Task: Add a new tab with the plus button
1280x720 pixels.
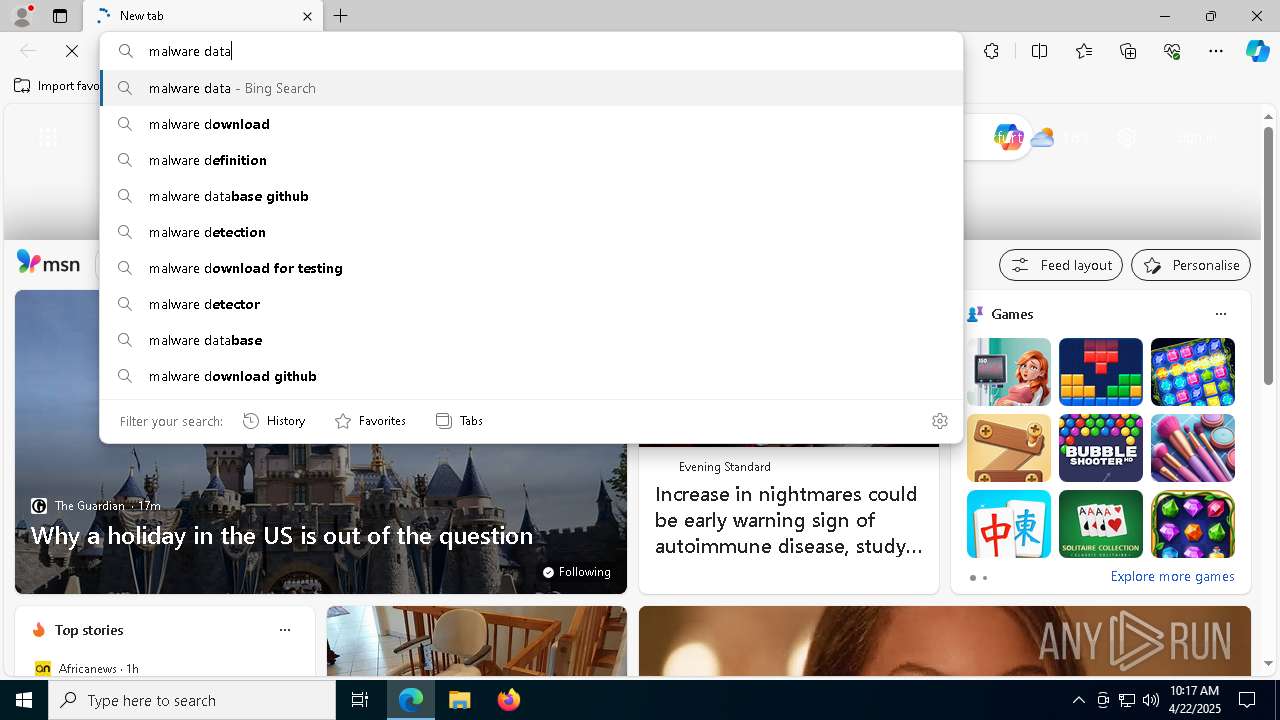Action: coord(340,16)
